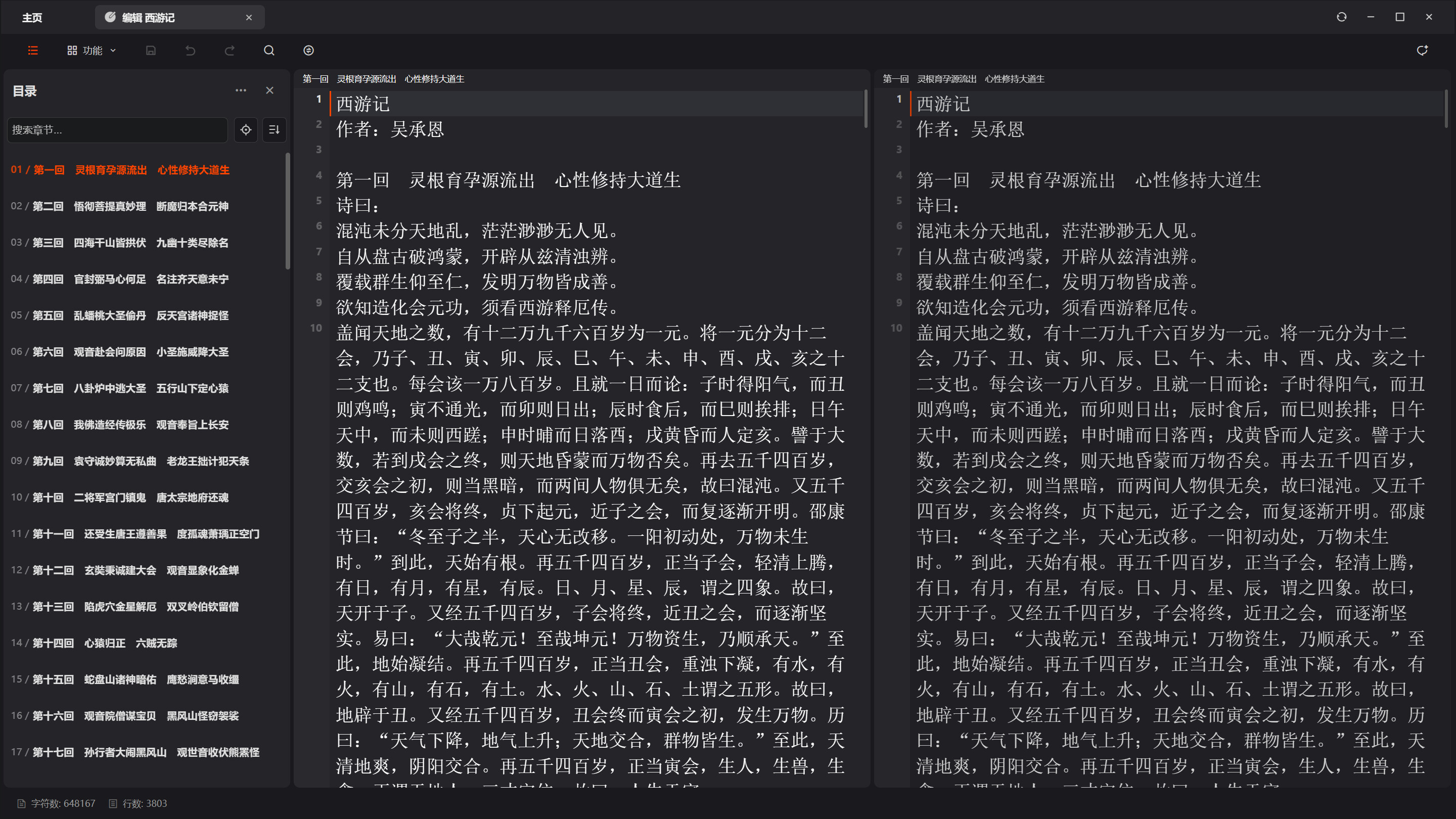
Task: Click line 1 西游记 in left editor
Action: [363, 104]
